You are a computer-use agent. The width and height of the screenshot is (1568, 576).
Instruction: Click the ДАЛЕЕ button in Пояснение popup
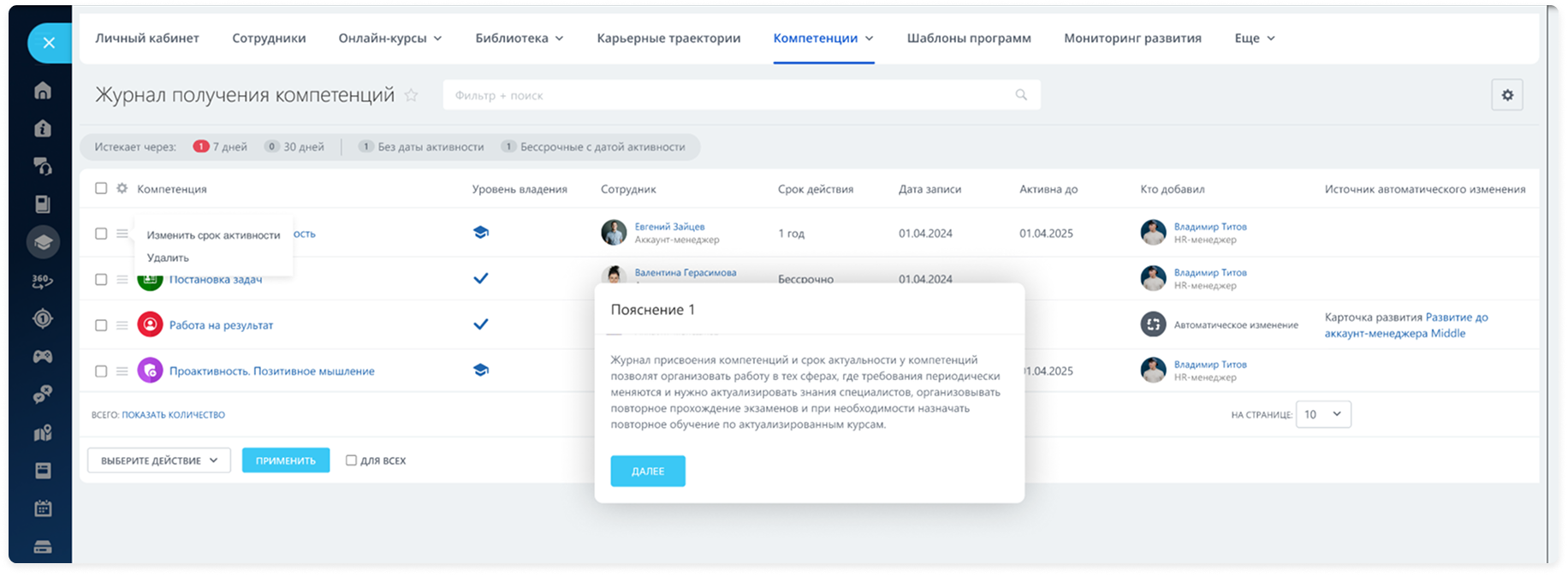coord(648,471)
